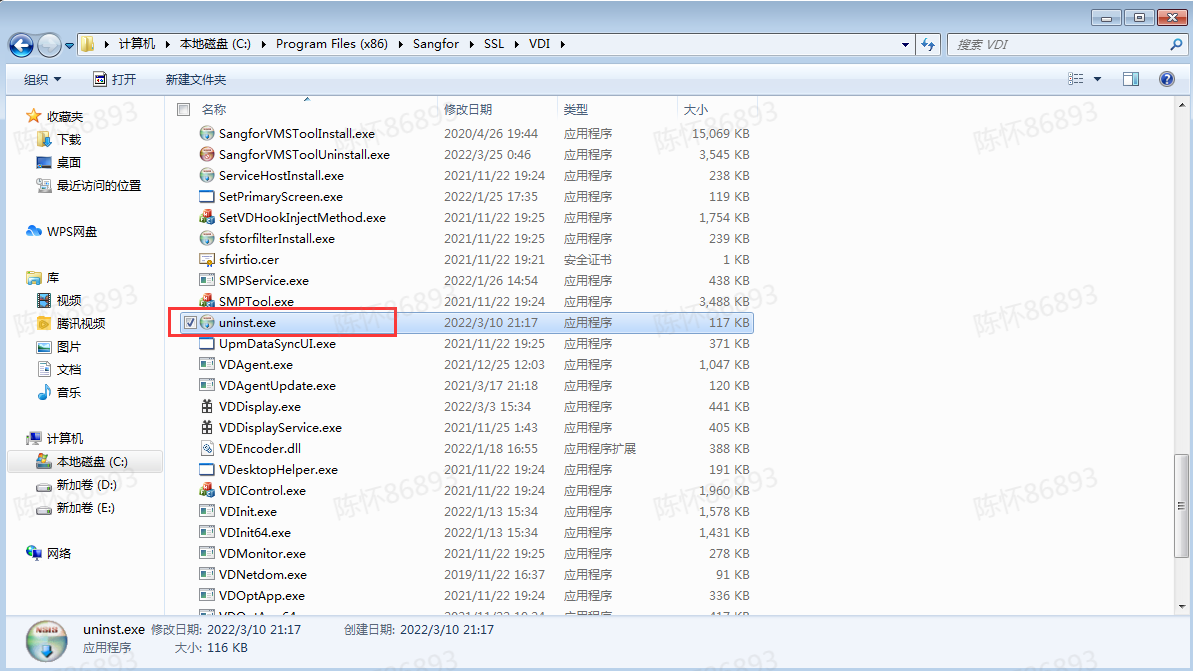
Task: Click the search magnifier icon
Action: (x=1177, y=45)
